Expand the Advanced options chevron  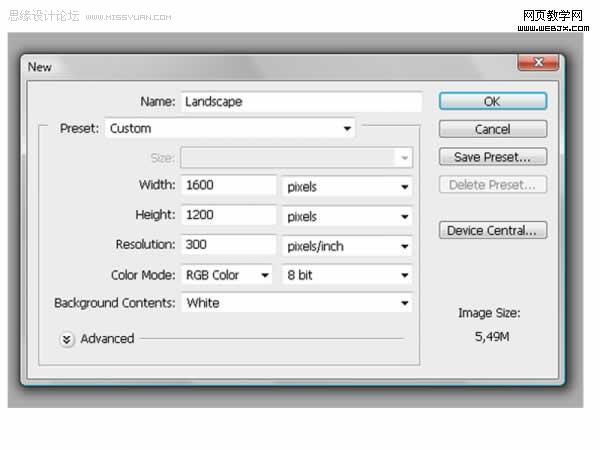coord(67,339)
